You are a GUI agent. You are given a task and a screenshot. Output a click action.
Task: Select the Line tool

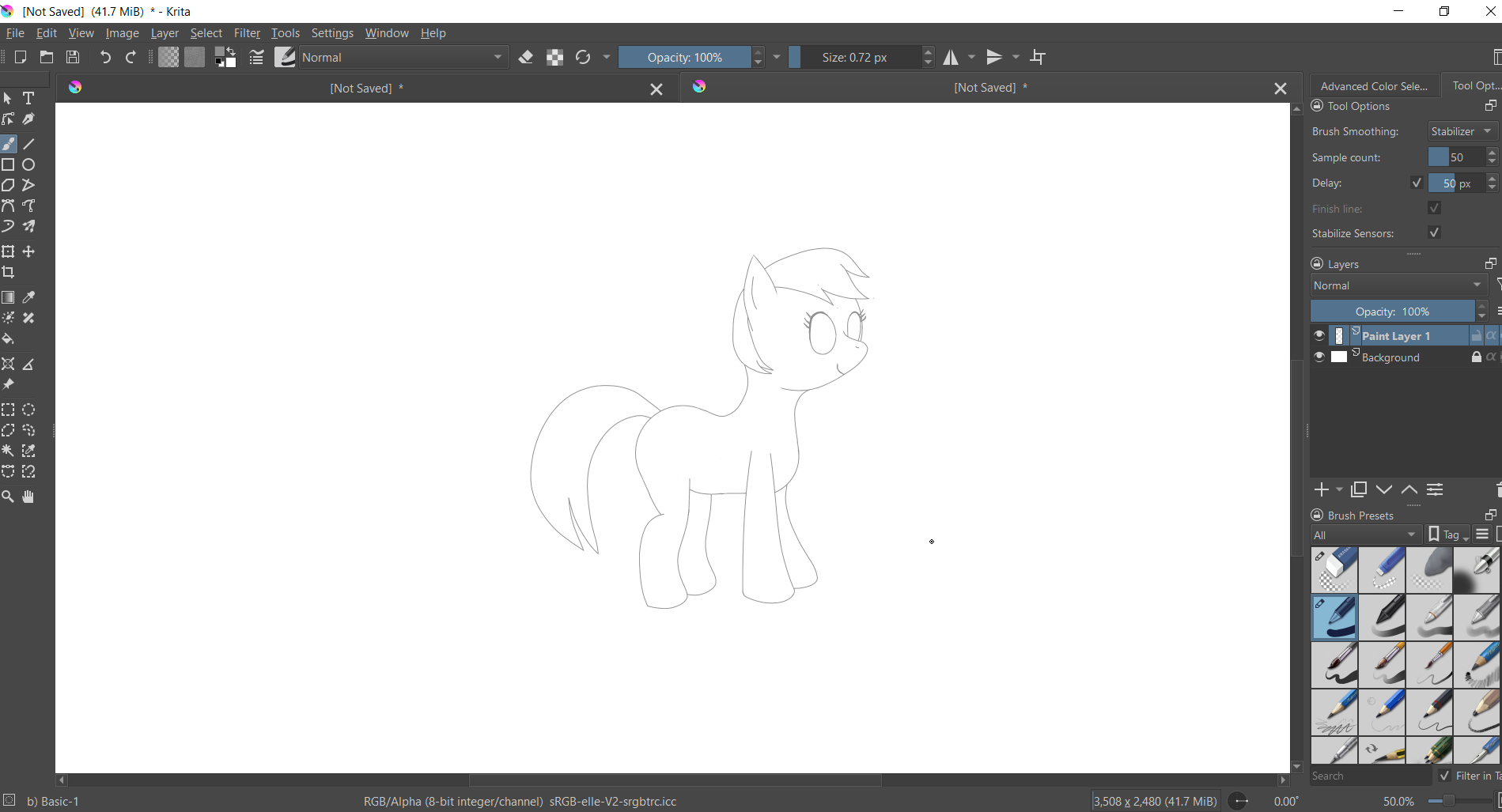pos(29,144)
